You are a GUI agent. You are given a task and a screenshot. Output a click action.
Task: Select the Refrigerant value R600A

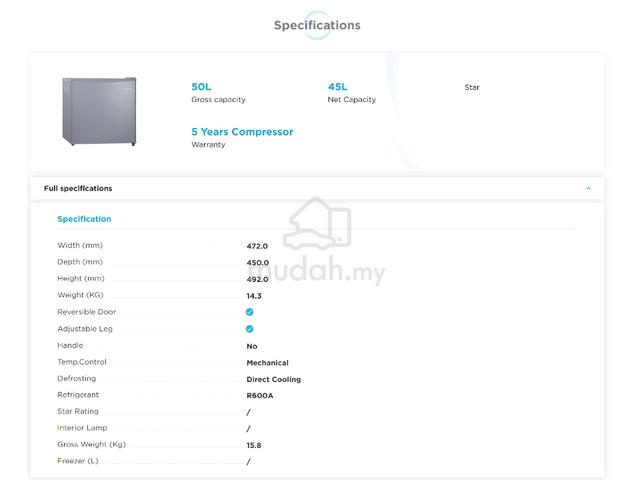coord(260,396)
